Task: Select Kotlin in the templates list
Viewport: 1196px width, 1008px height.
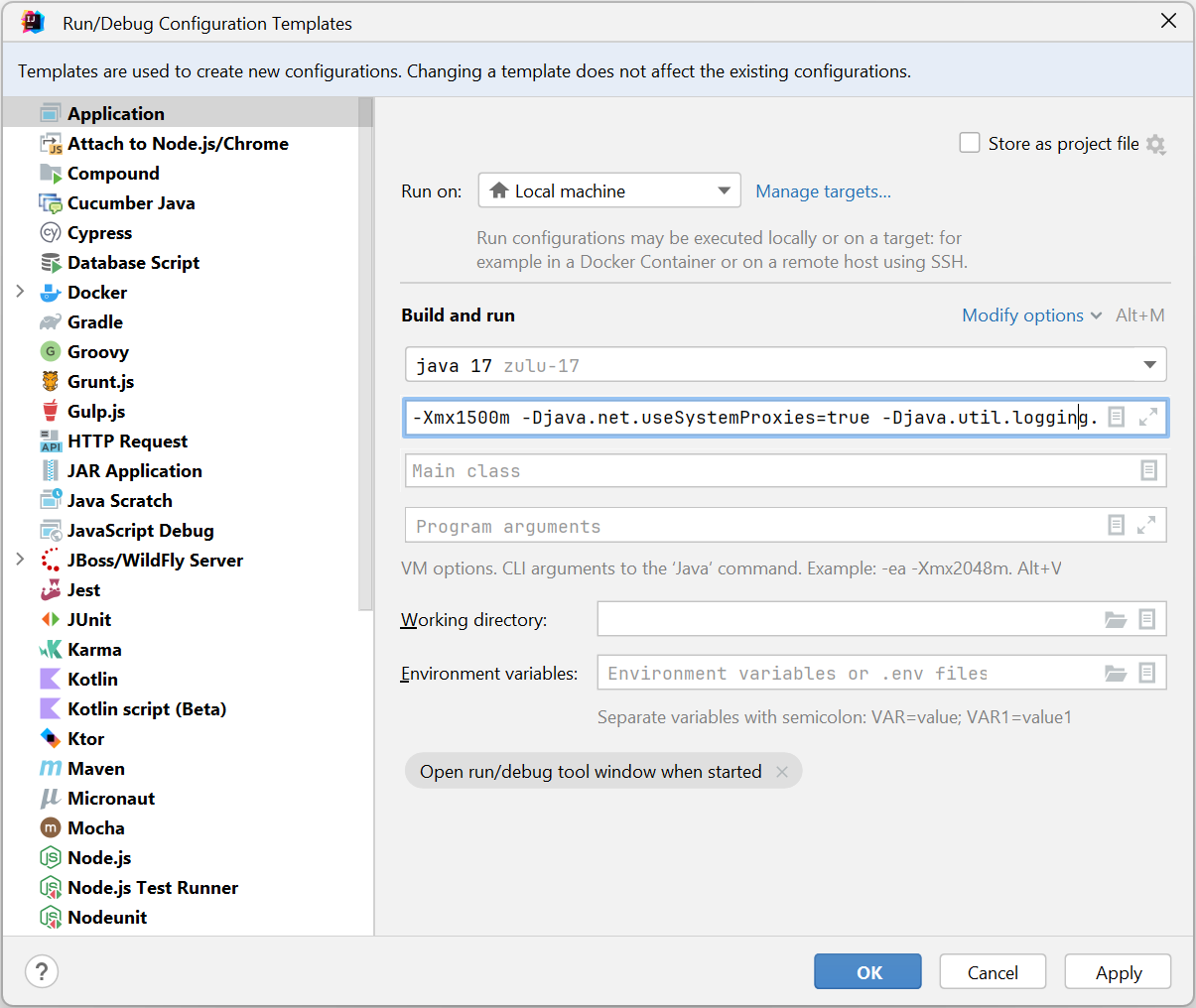Action: (92, 679)
